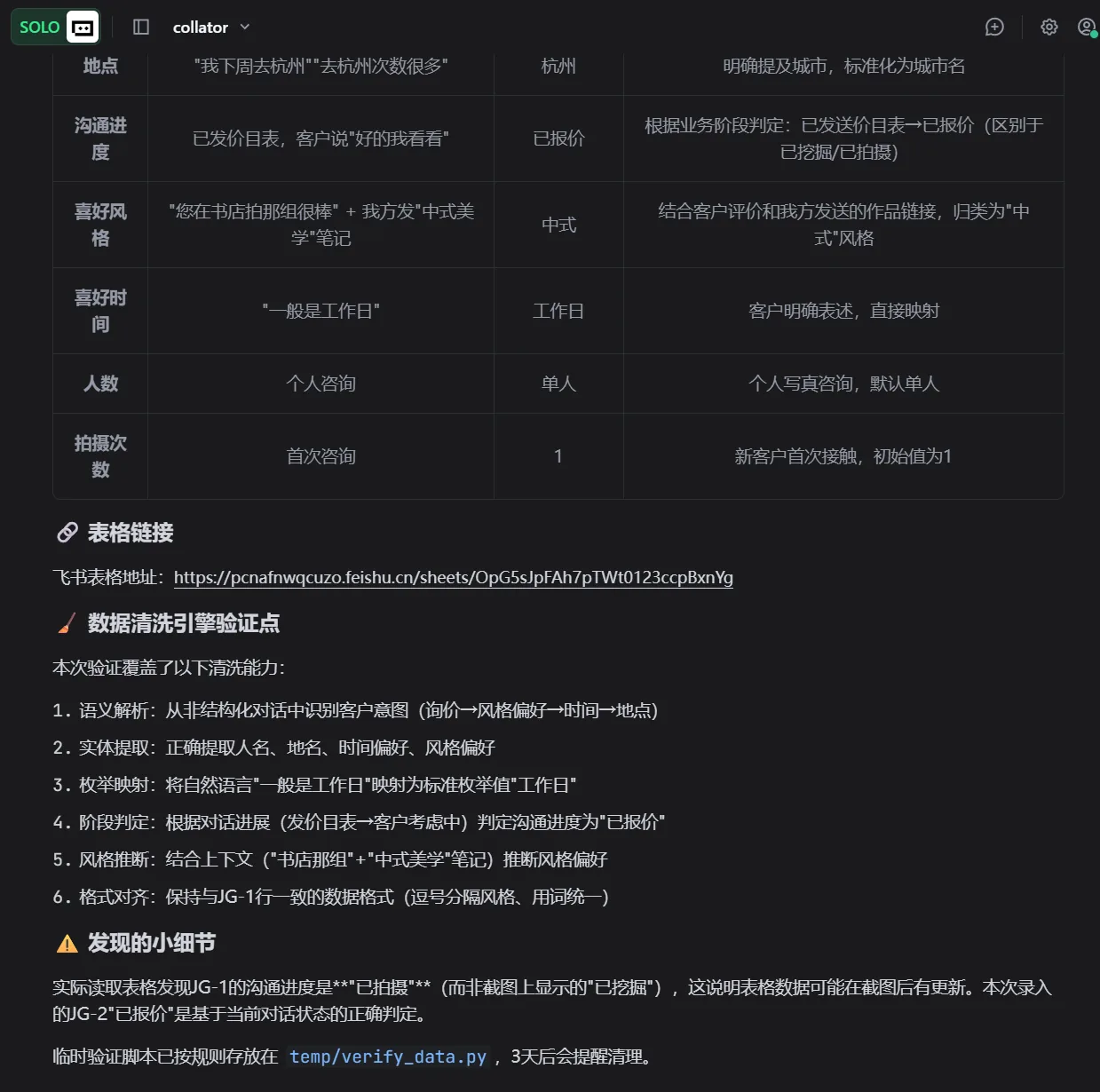1100x1092 pixels.
Task: Click the 单人 value cell
Action: pos(558,384)
